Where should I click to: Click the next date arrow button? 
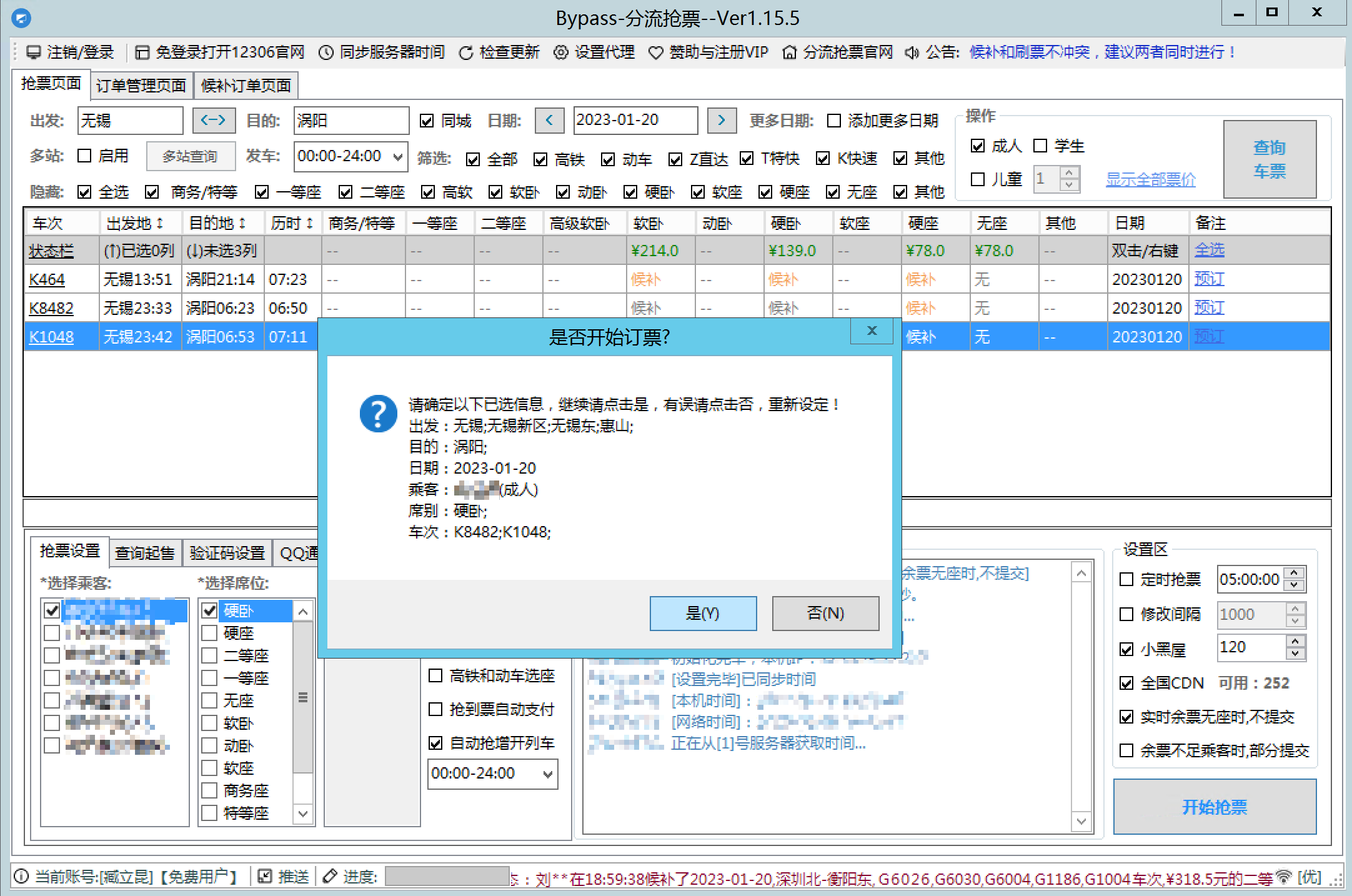click(722, 120)
